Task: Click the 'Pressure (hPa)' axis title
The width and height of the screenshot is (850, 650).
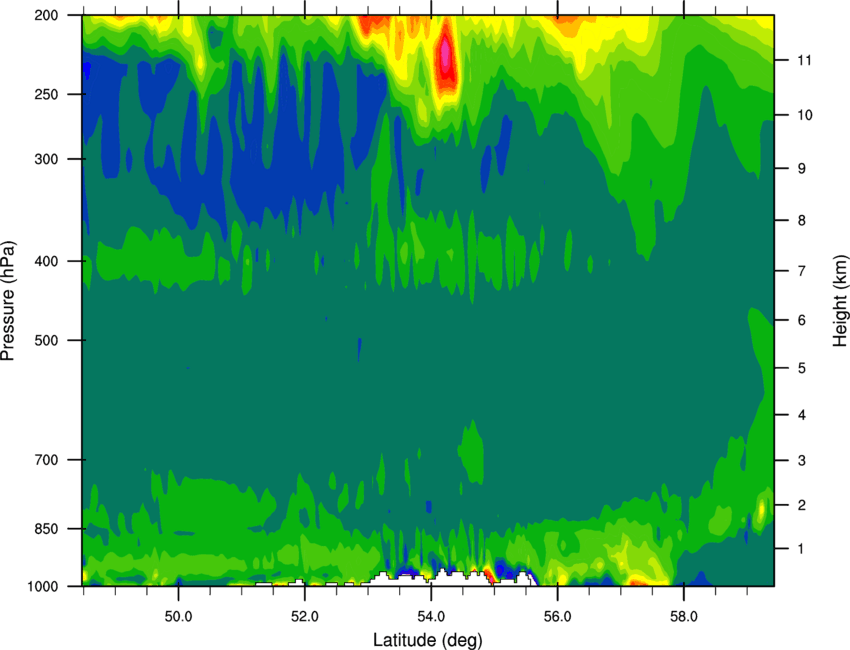Action: coord(8,300)
